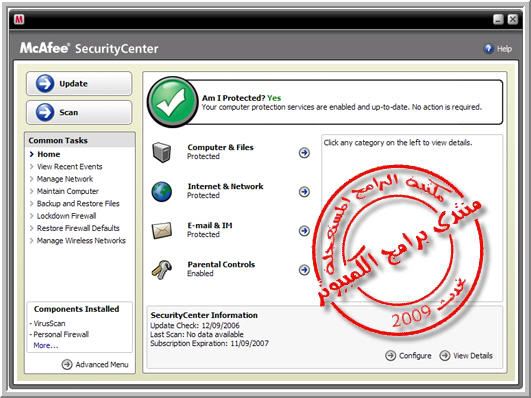The height and width of the screenshot is (398, 531).
Task: Close the SecurityCenter window
Action: click(x=513, y=19)
